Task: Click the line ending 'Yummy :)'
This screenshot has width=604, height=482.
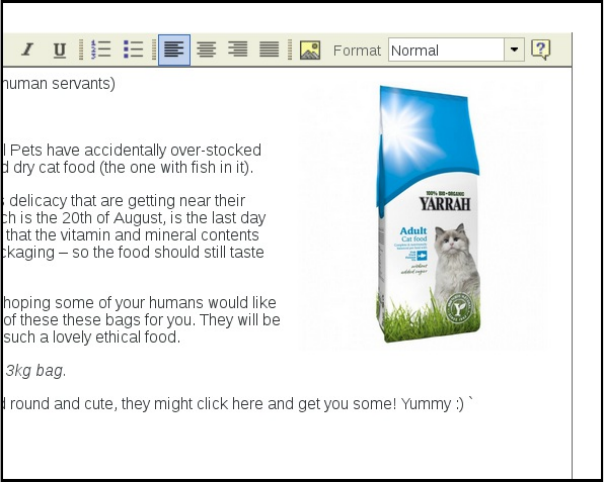Action: 237,404
